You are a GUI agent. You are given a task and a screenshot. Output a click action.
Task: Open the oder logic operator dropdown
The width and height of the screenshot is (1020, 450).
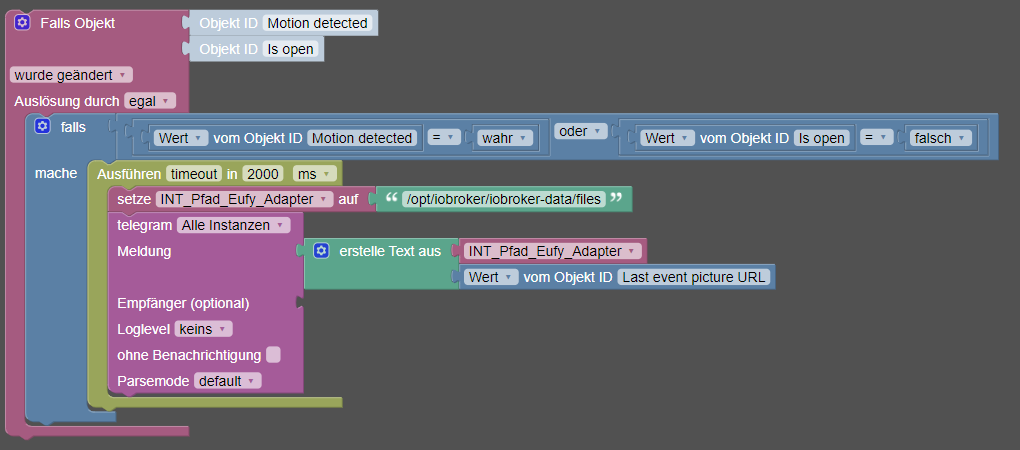[x=581, y=131]
